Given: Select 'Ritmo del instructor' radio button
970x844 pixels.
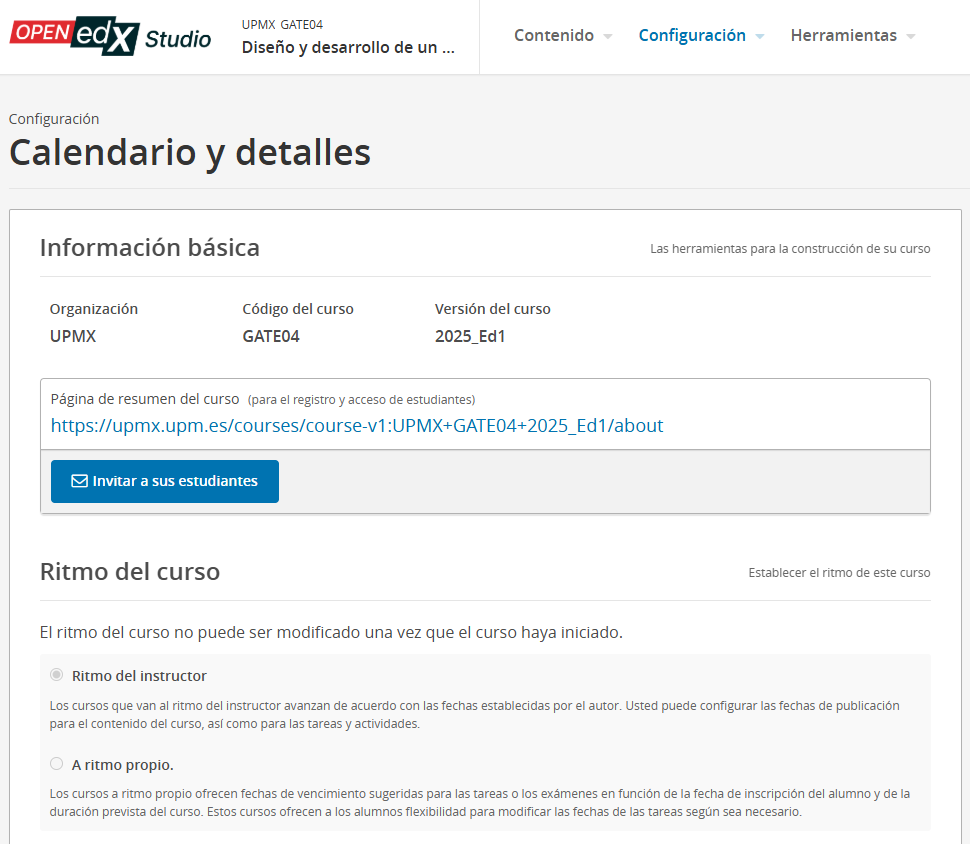Looking at the screenshot, I should [x=56, y=674].
